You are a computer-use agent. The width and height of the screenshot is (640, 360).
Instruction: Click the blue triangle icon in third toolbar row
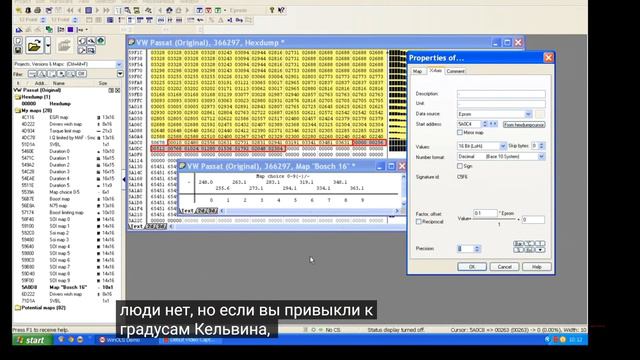pos(19,29)
